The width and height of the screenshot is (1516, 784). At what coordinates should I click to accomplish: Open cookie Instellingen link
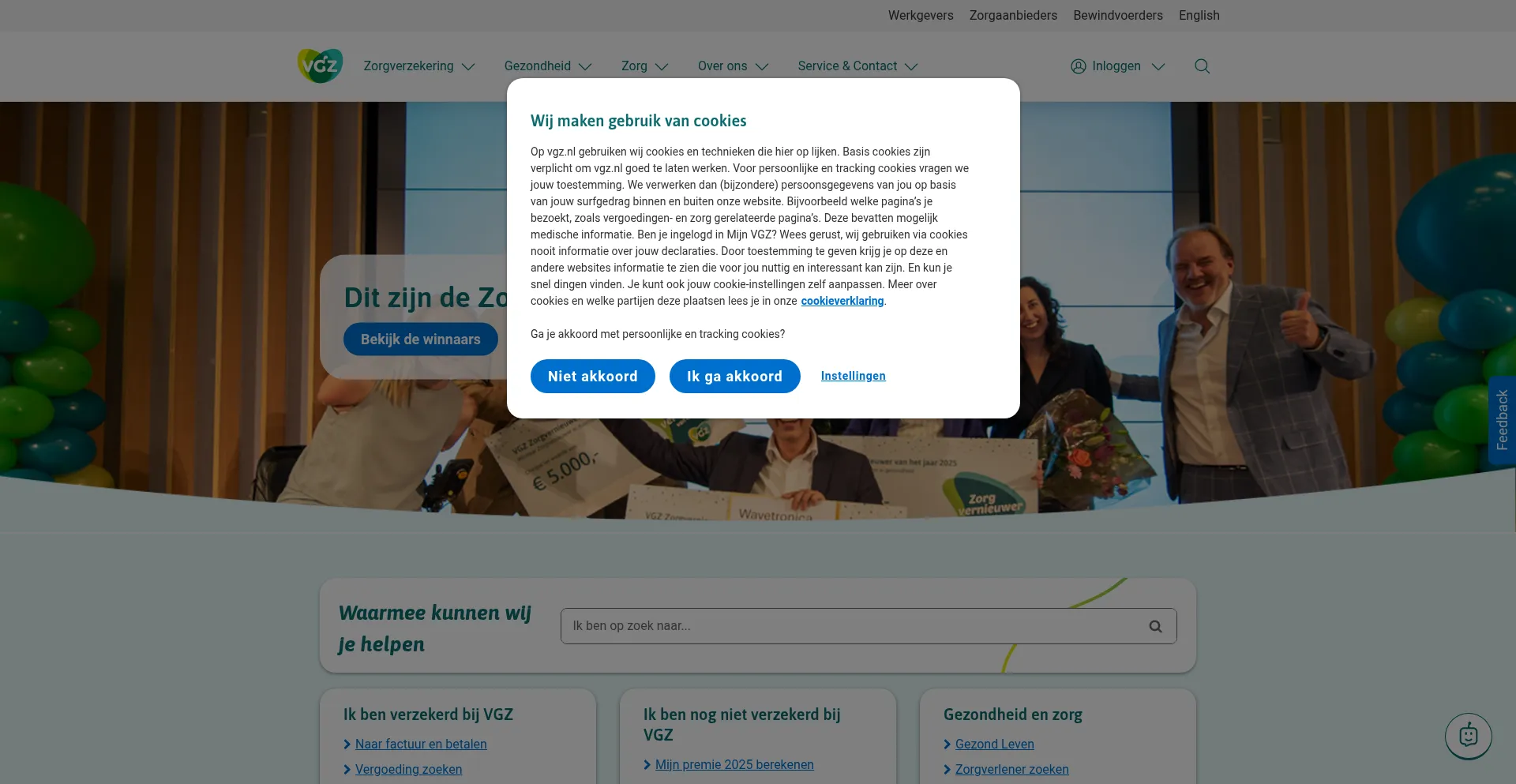tap(853, 376)
